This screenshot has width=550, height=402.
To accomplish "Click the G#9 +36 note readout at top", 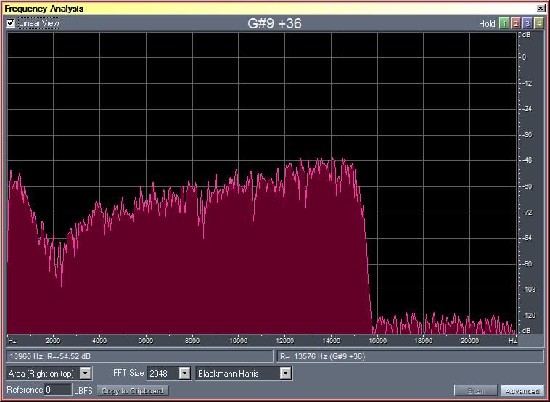I will (274, 24).
